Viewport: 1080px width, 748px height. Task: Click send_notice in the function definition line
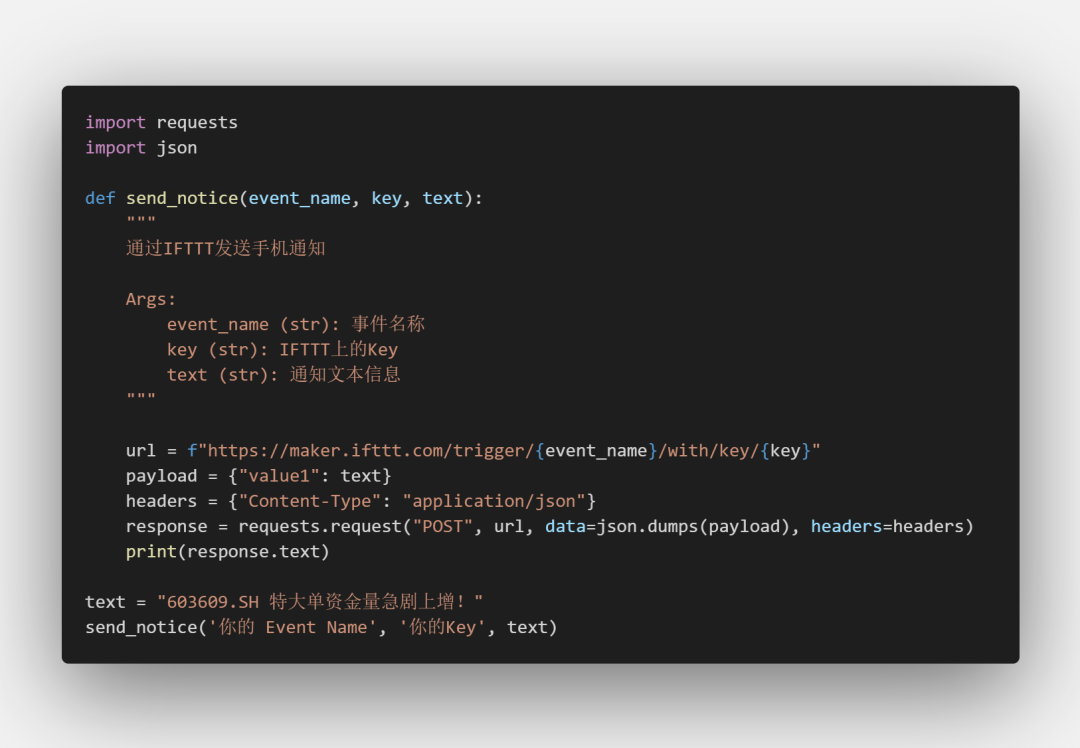(182, 198)
